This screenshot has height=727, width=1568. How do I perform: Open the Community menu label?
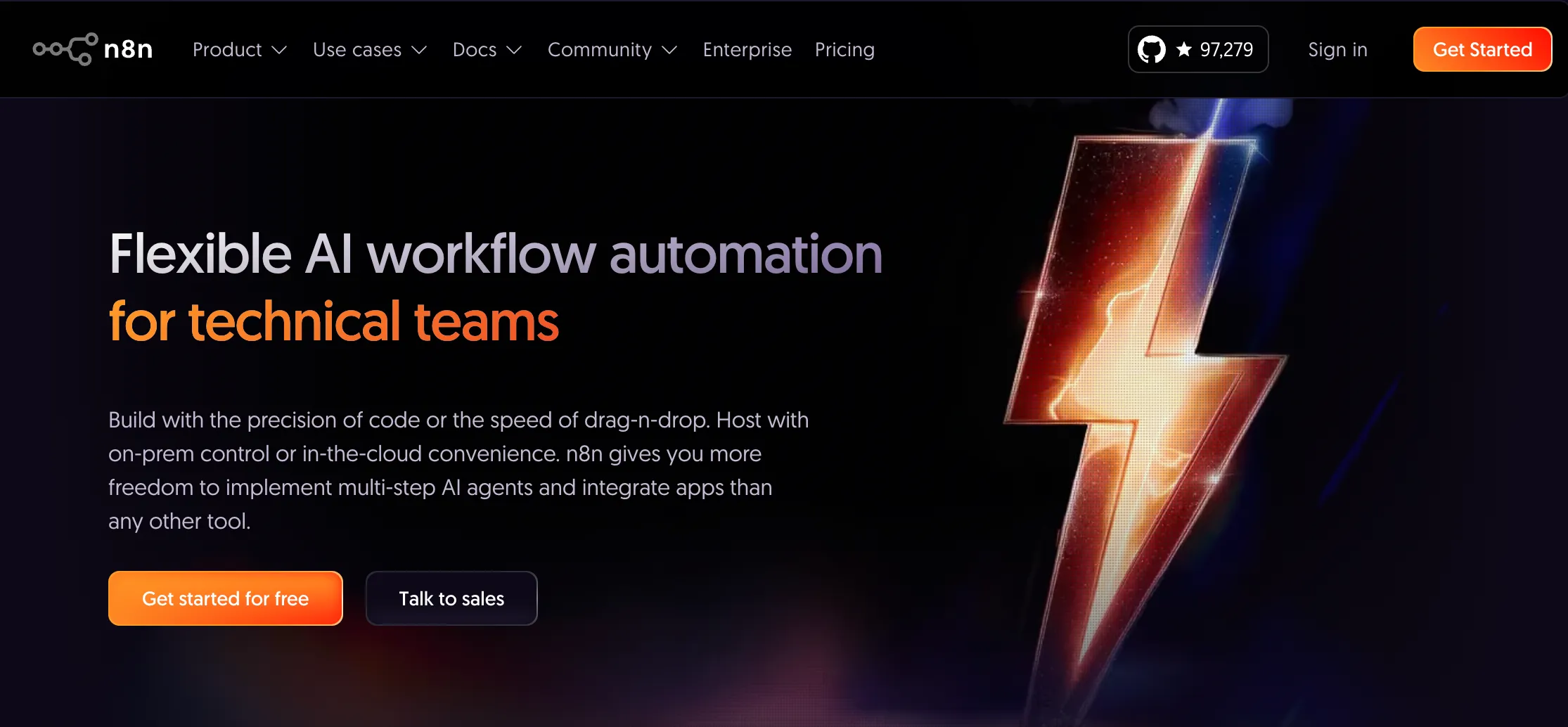[599, 50]
